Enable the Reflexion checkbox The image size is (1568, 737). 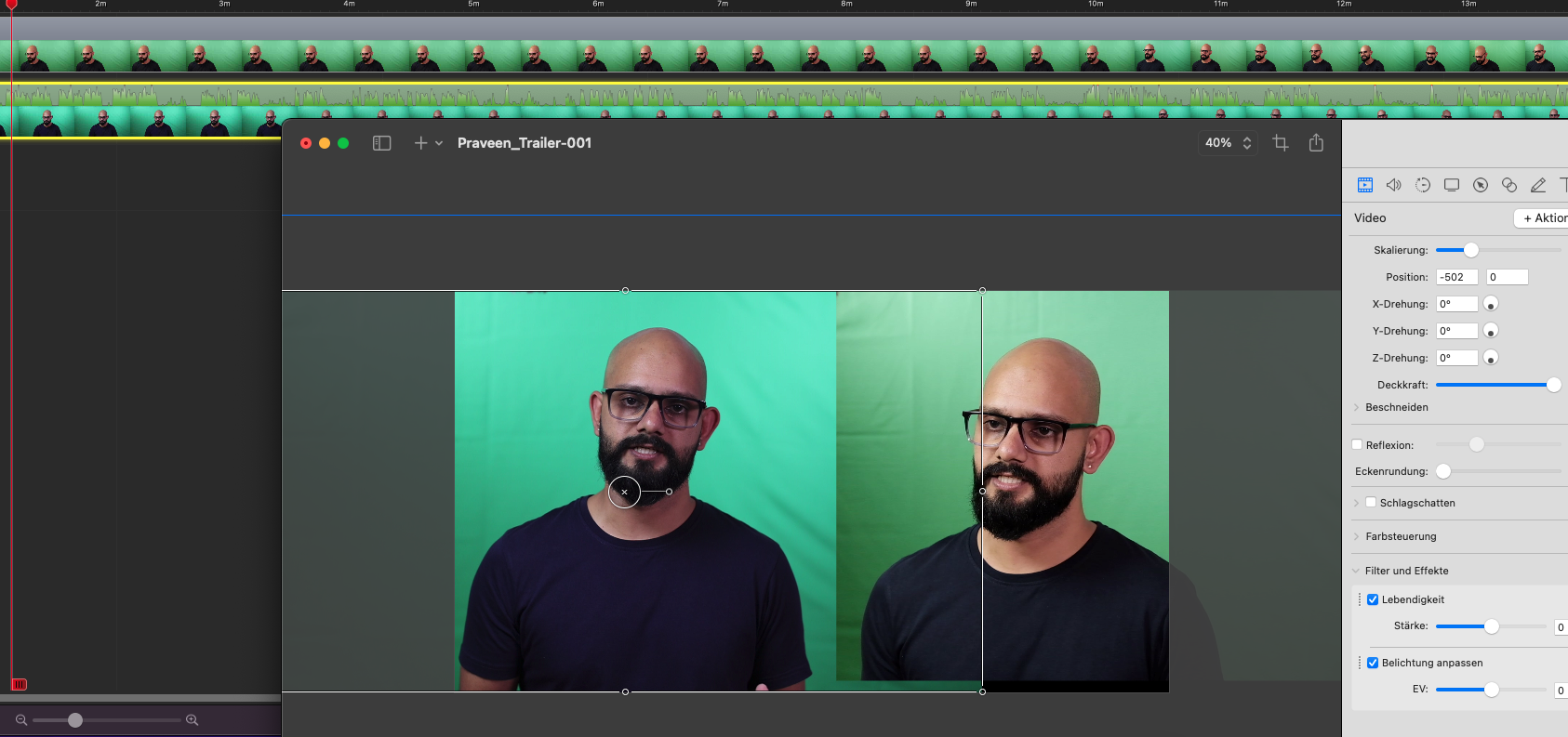pyautogui.click(x=1357, y=445)
